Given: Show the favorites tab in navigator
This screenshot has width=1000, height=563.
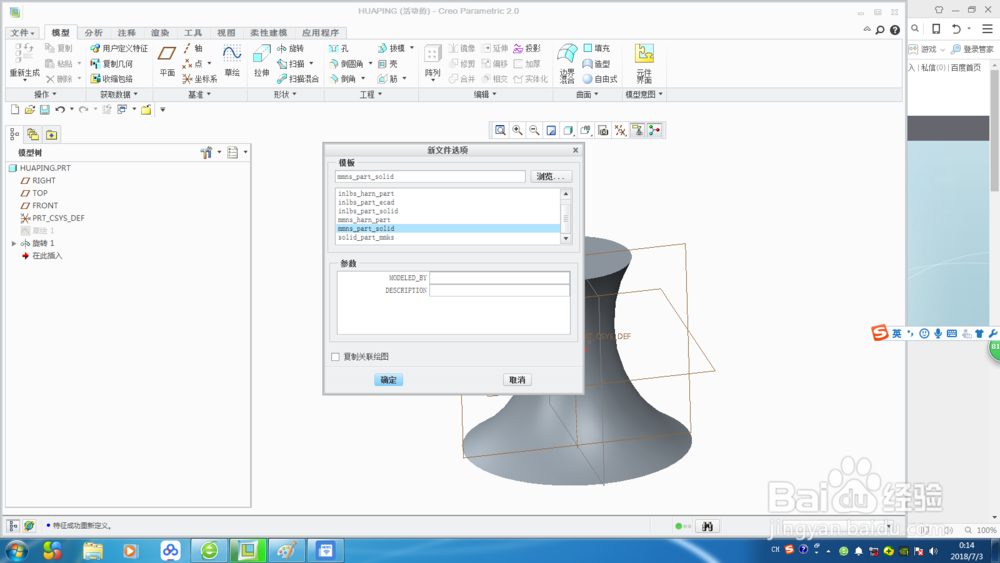Looking at the screenshot, I should (51, 135).
